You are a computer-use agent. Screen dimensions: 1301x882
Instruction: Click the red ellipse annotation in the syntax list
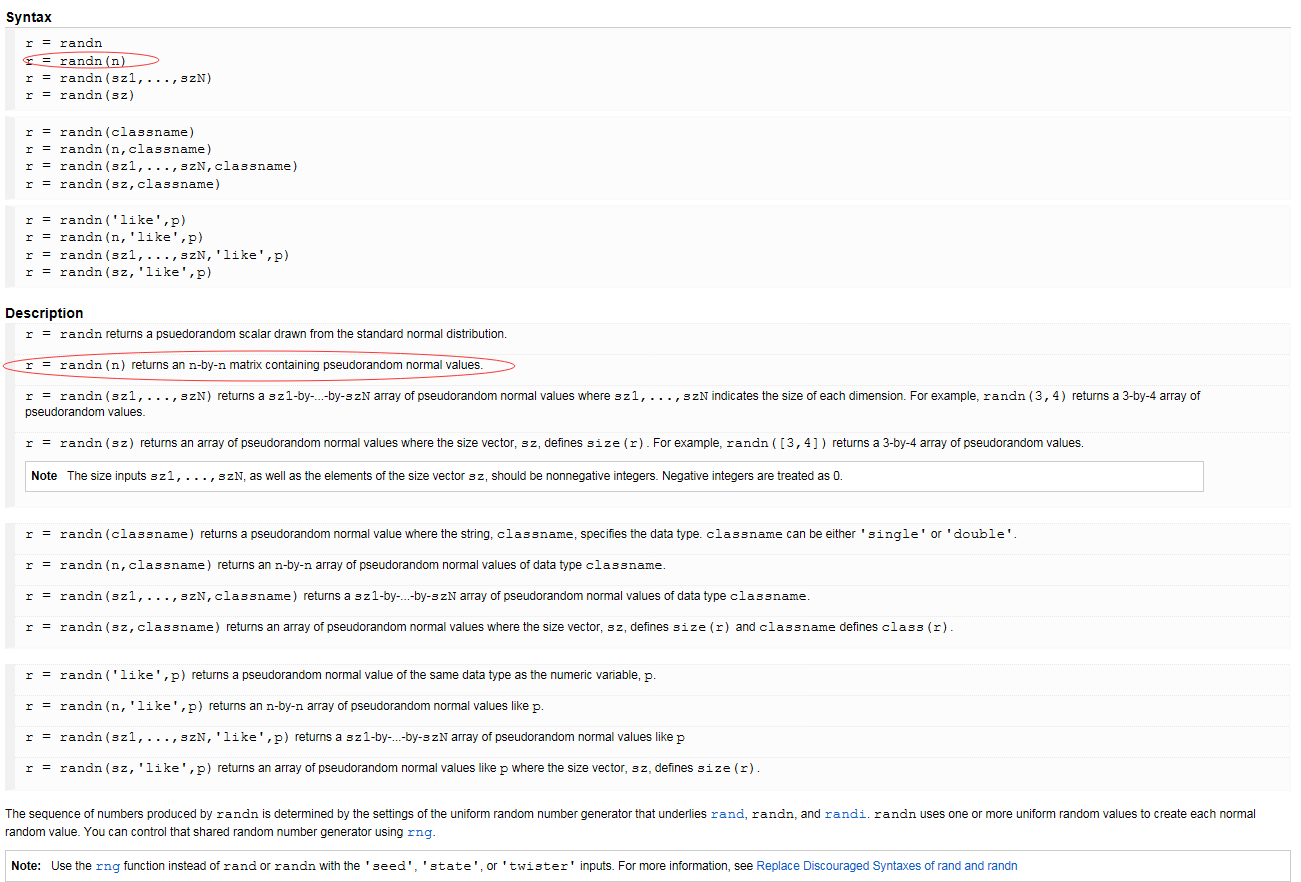(90, 60)
